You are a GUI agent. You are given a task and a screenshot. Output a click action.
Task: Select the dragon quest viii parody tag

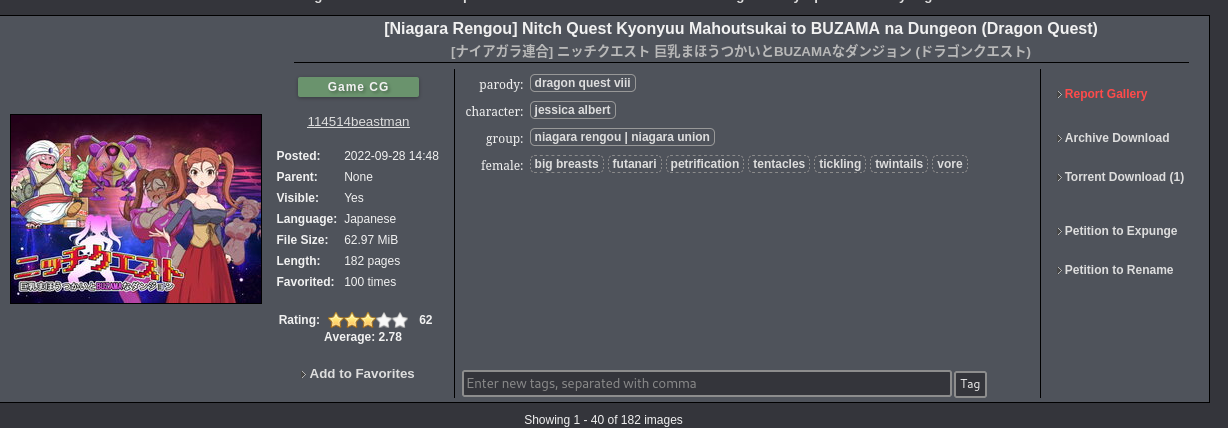pos(582,83)
